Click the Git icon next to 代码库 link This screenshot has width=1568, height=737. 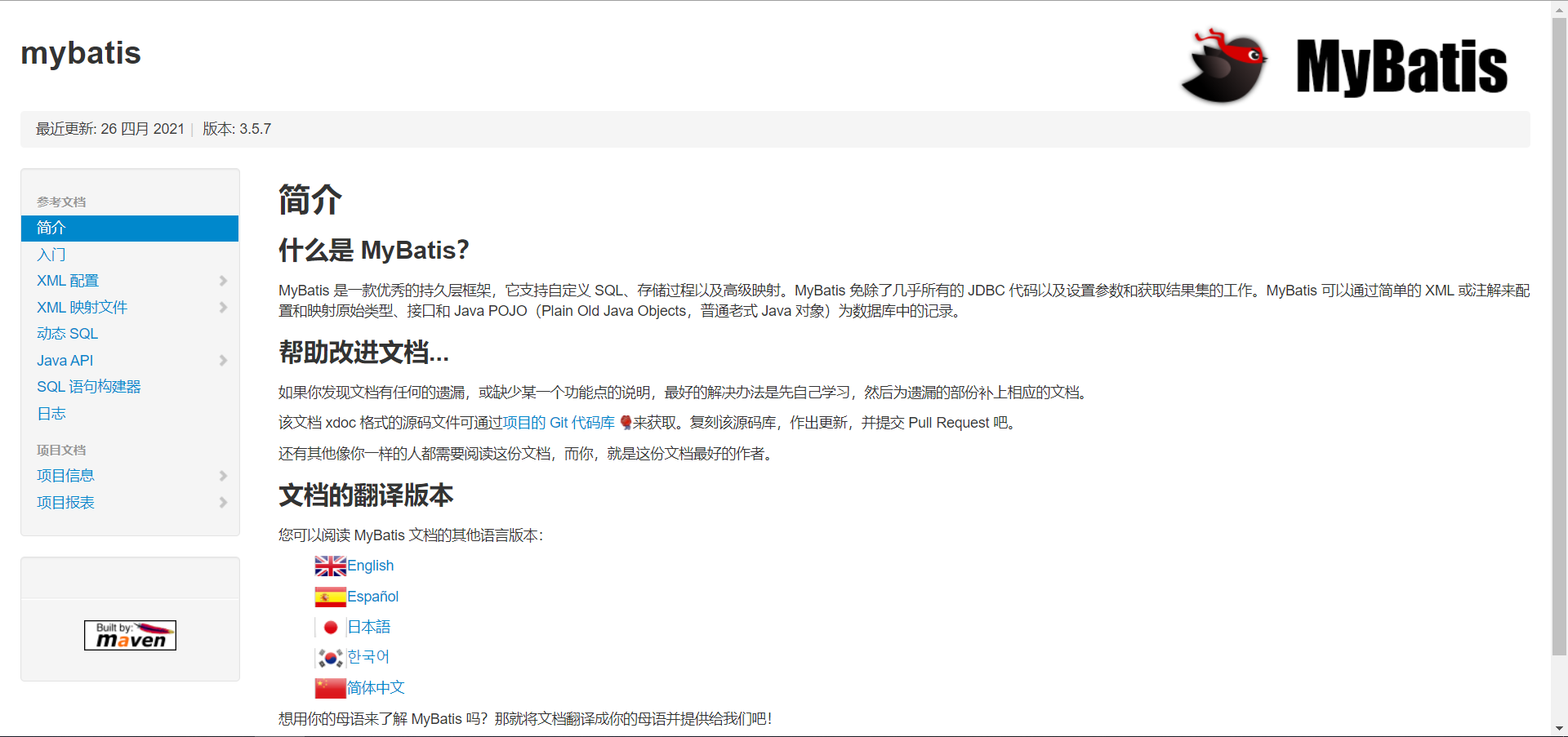tap(624, 423)
